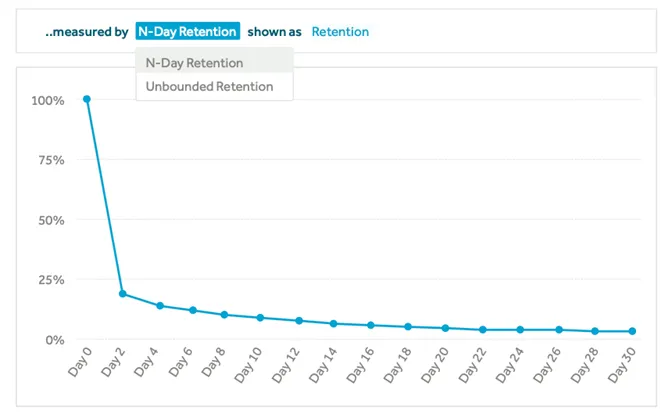Viewport: 672px width, 418px height.
Task: Open the Retention shown-as dropdown
Action: [x=340, y=32]
